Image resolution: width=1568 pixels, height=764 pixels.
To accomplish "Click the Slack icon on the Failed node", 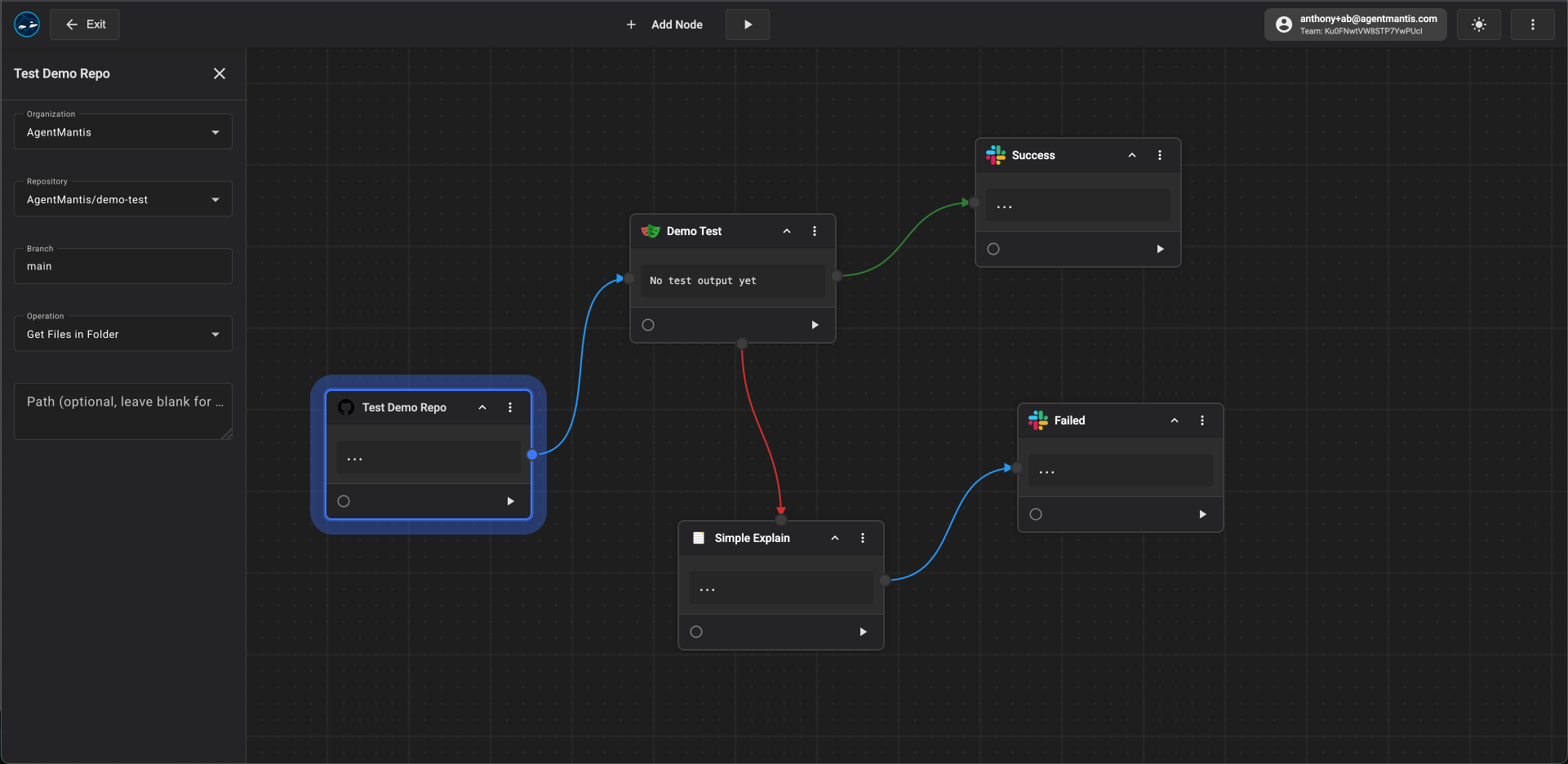I will [1037, 420].
